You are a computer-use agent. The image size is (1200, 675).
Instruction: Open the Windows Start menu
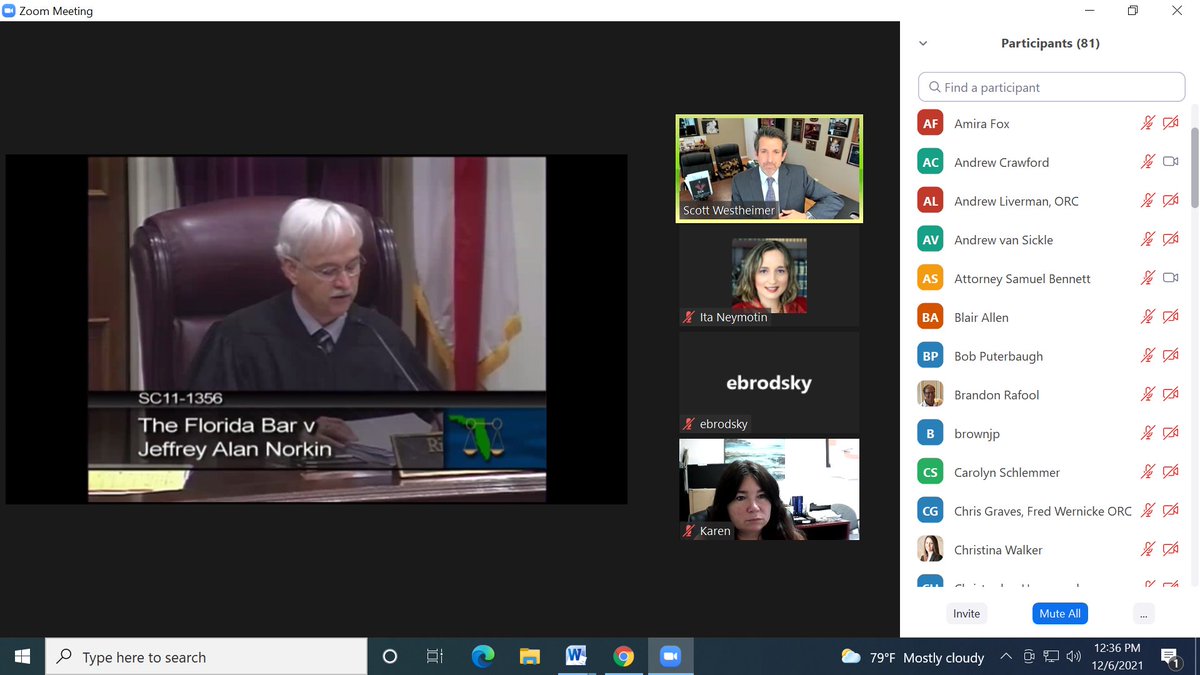click(x=22, y=657)
